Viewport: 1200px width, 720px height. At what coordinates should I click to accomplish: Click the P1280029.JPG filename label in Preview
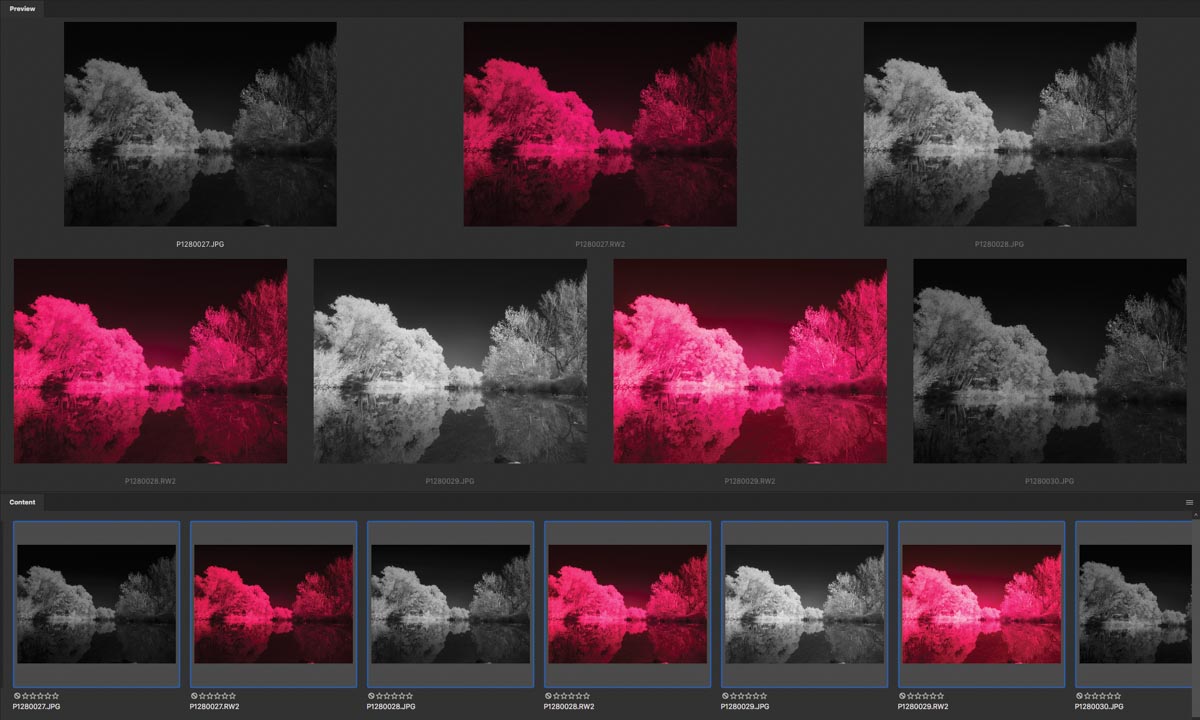(450, 480)
